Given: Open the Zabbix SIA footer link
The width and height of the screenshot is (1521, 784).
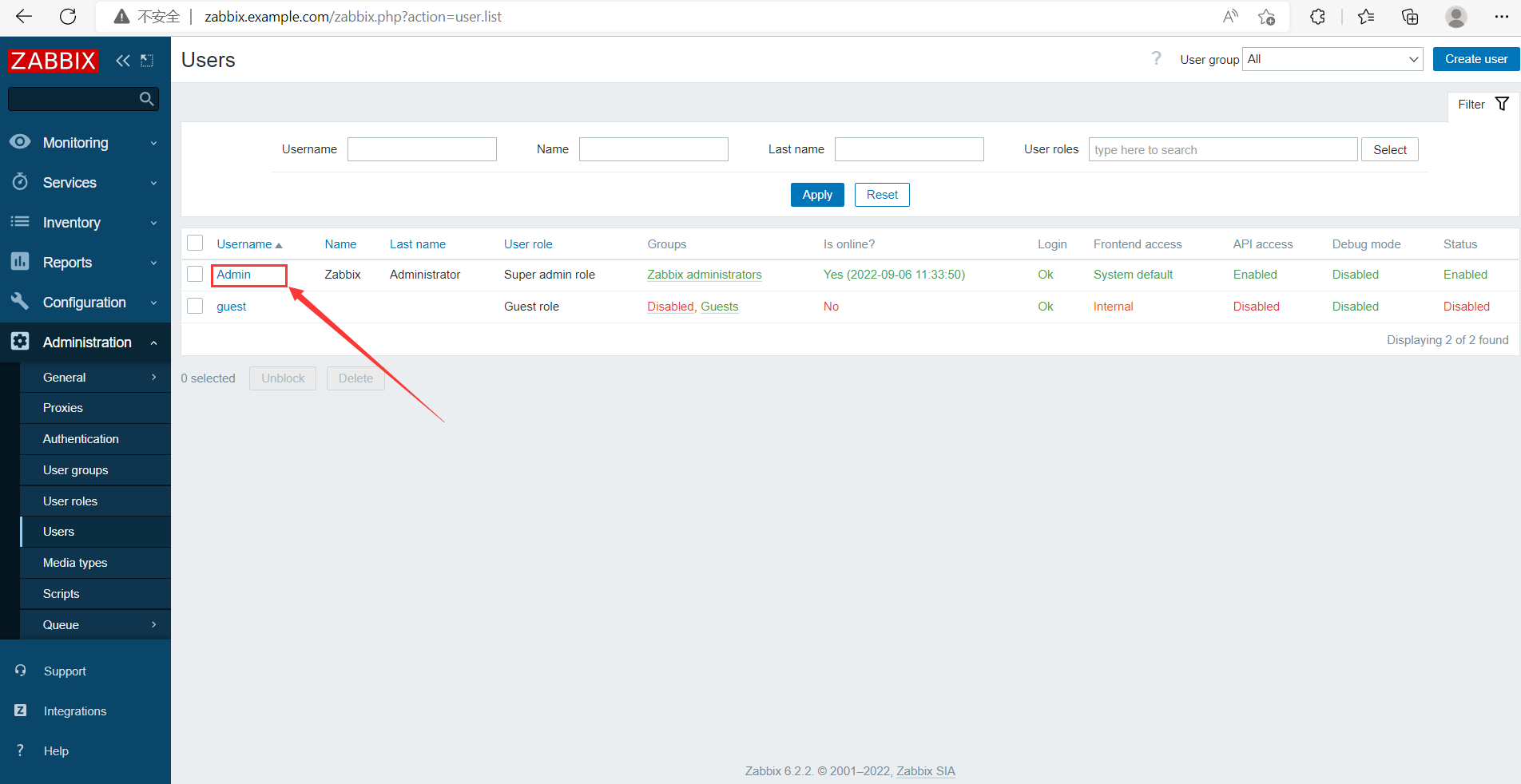Looking at the screenshot, I should [x=926, y=771].
